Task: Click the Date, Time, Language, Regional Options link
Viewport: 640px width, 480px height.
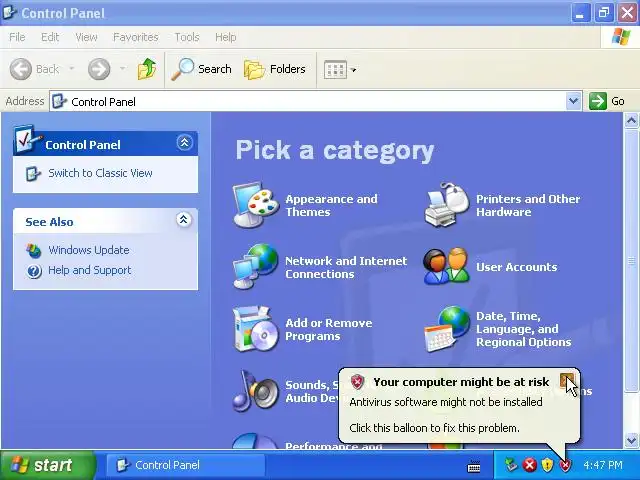Action: coord(524,329)
